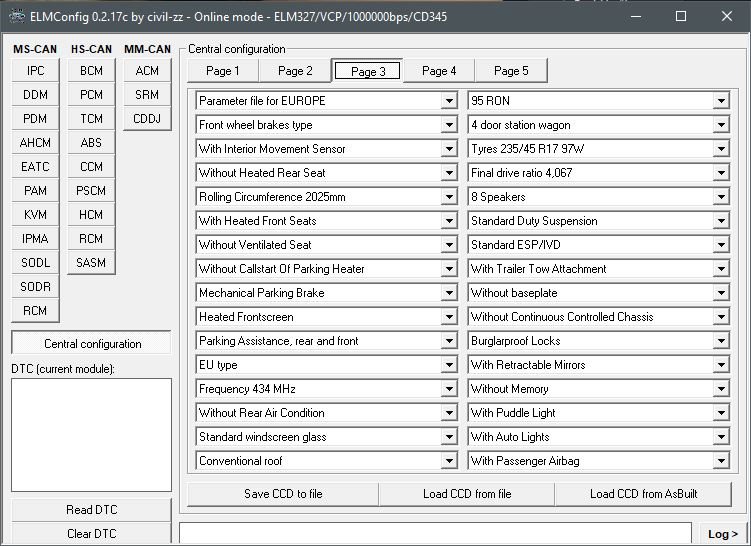Select the BCM module under HS-CAN

[x=91, y=71]
